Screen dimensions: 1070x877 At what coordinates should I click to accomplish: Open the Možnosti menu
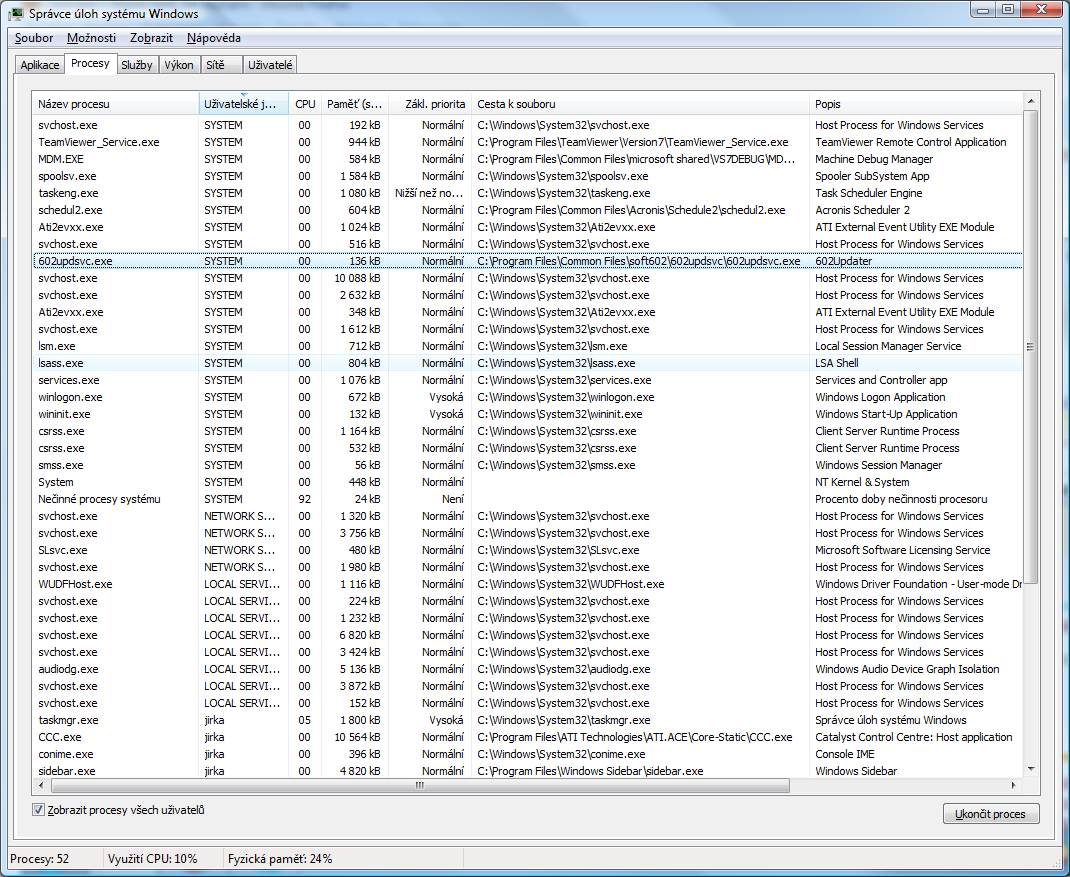[x=91, y=38]
